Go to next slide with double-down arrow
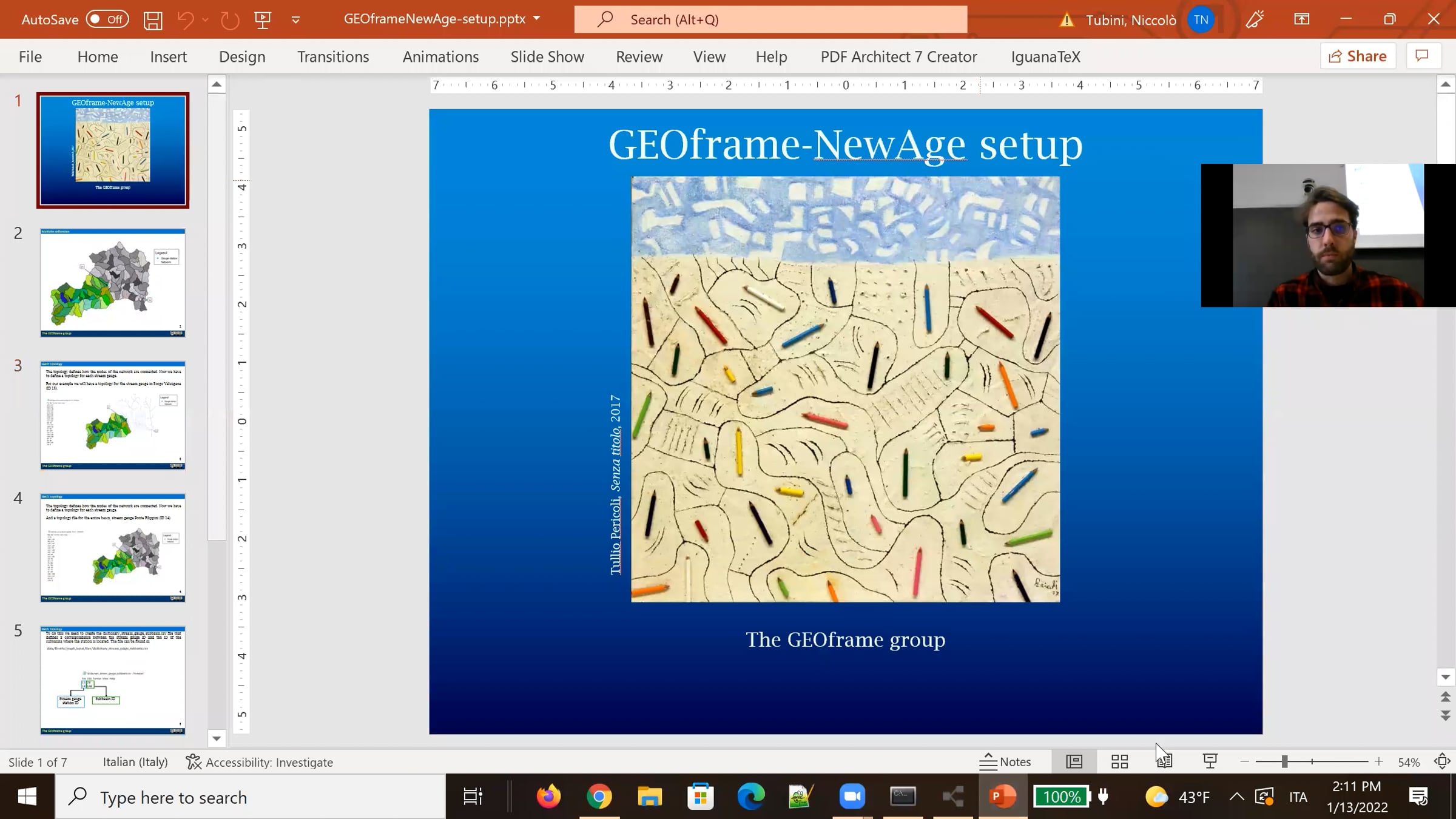The width and height of the screenshot is (1456, 819). 1446,716
